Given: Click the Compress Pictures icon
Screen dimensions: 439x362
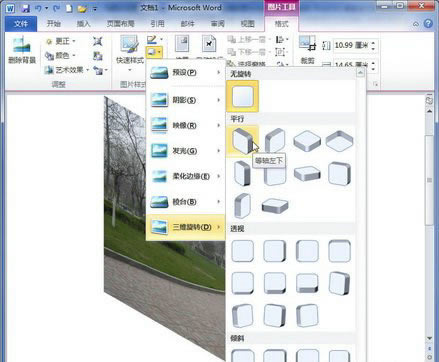Looking at the screenshot, I should [98, 41].
